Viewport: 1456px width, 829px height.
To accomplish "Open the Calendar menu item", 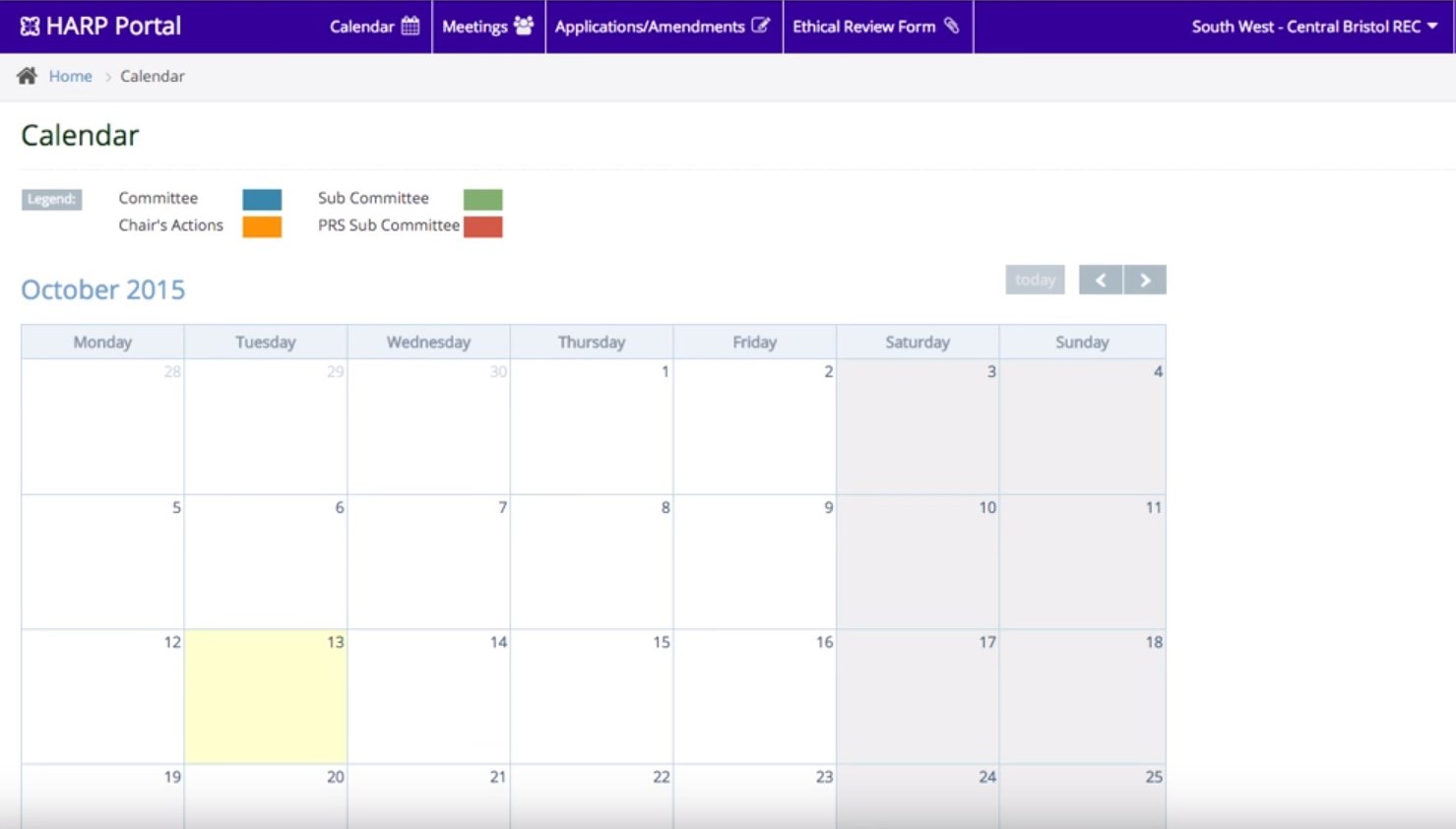I will tap(374, 27).
